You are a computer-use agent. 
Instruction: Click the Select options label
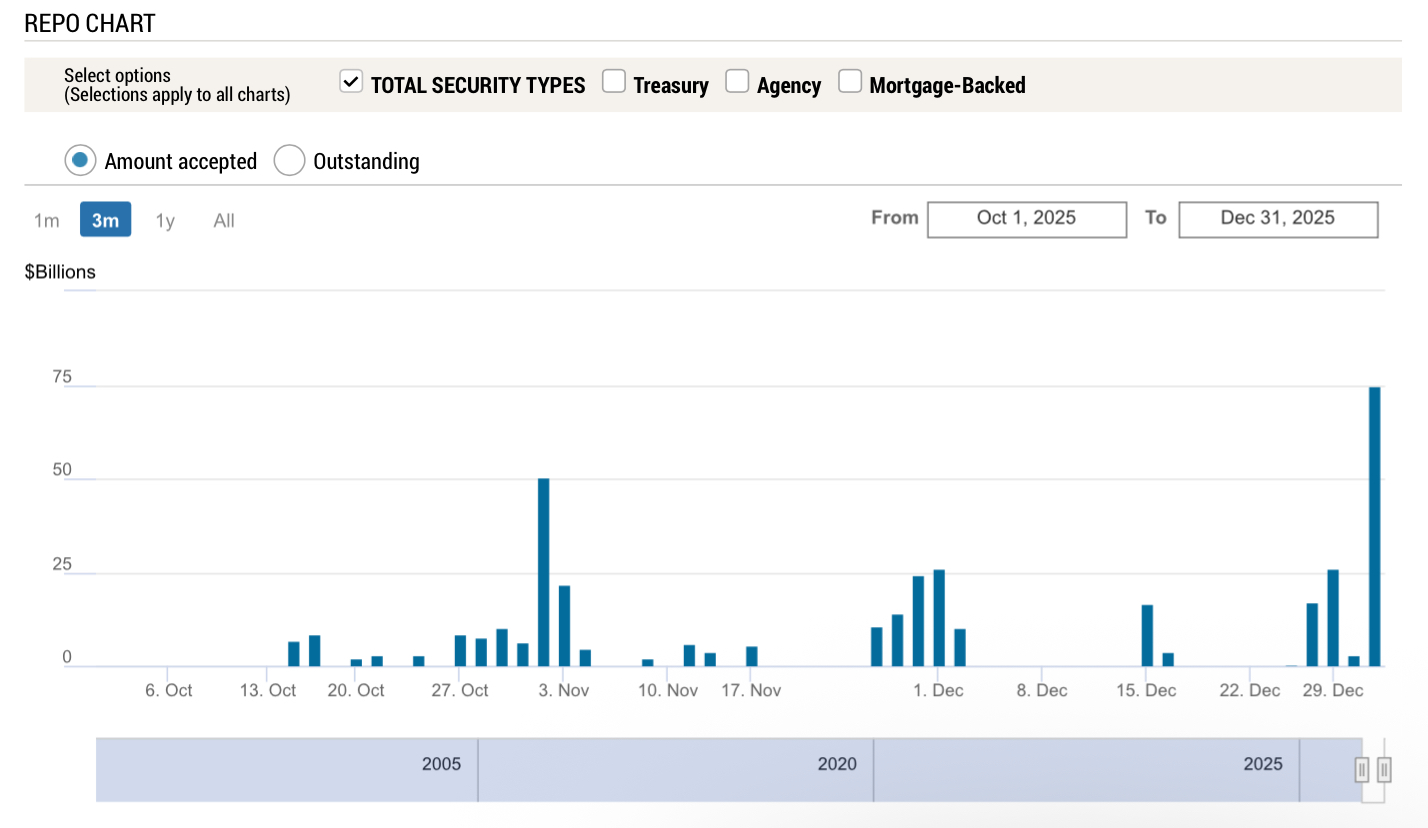pos(117,75)
